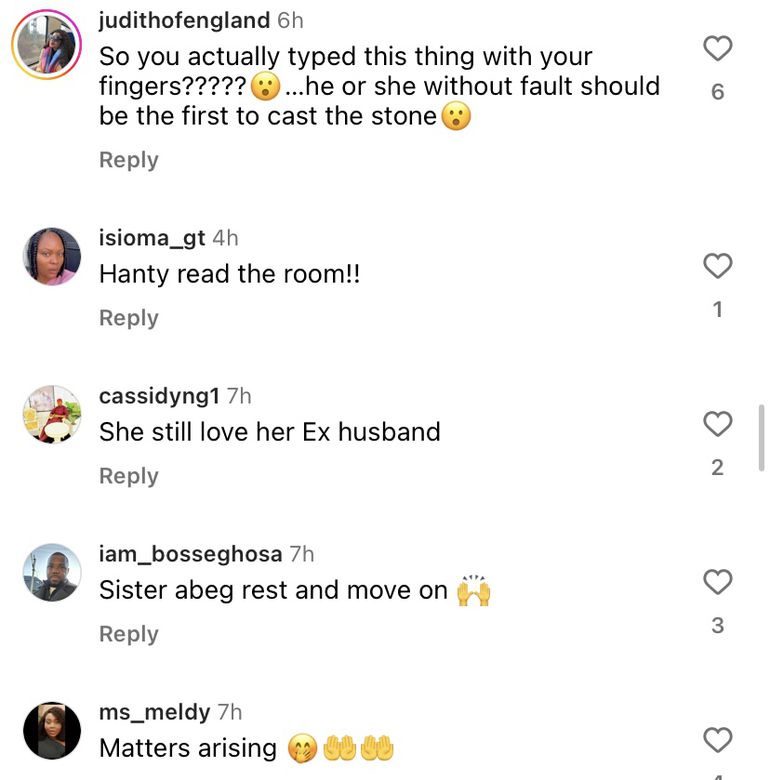View ms_meldy's profile picture
Image resolution: width=770 pixels, height=780 pixels.
point(52,730)
